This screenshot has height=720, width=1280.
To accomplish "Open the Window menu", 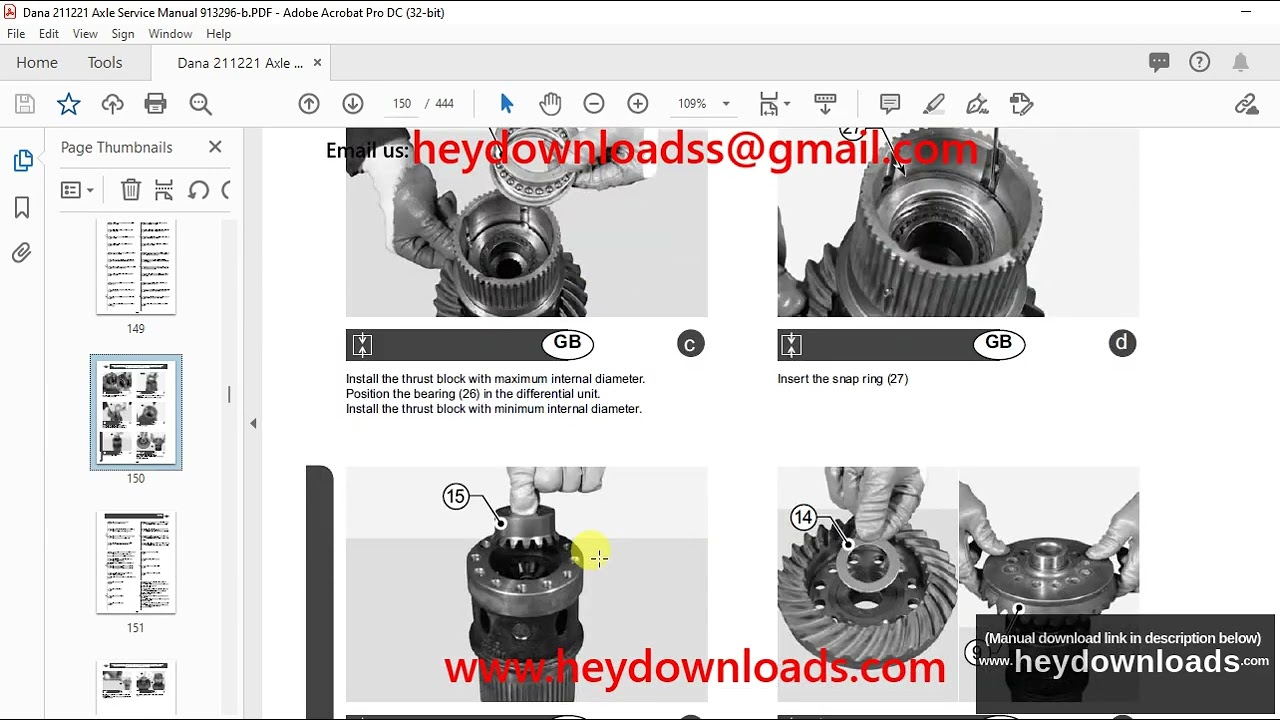I will (x=170, y=33).
